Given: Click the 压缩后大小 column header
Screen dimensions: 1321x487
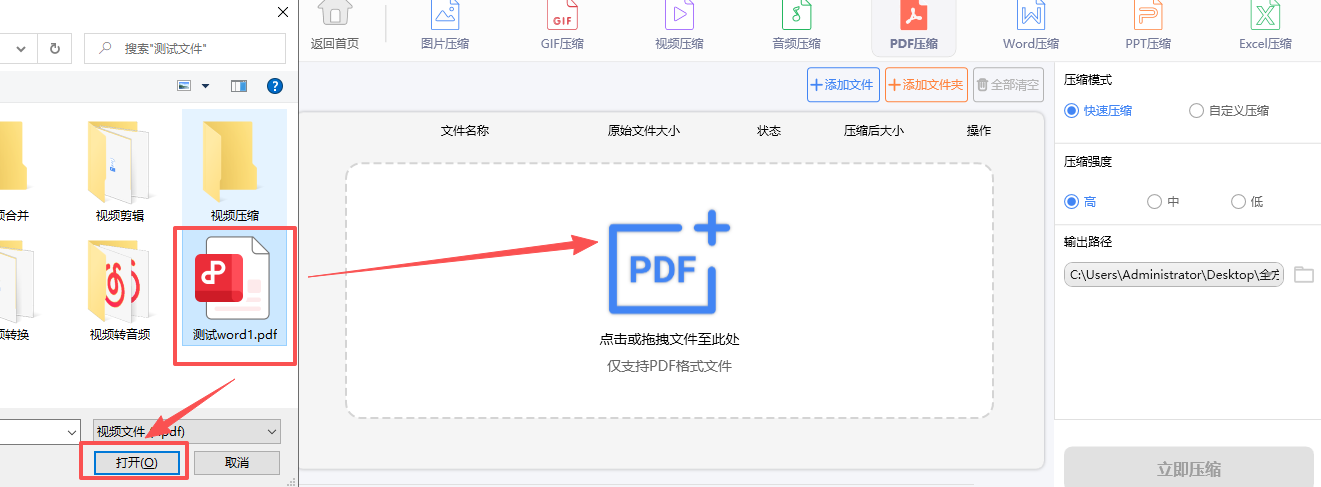Looking at the screenshot, I should pyautogui.click(x=874, y=131).
